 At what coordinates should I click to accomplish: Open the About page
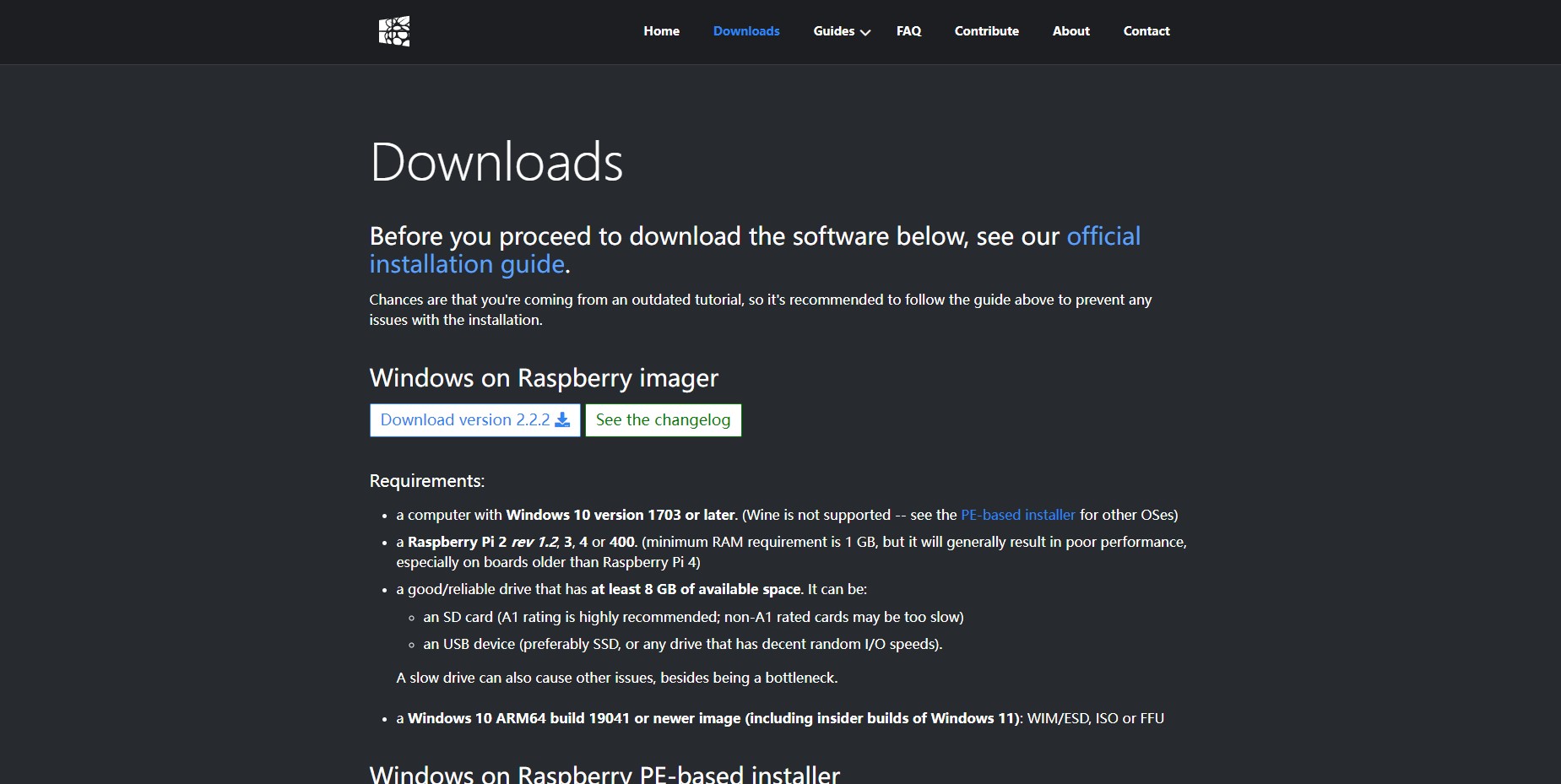pos(1070,31)
